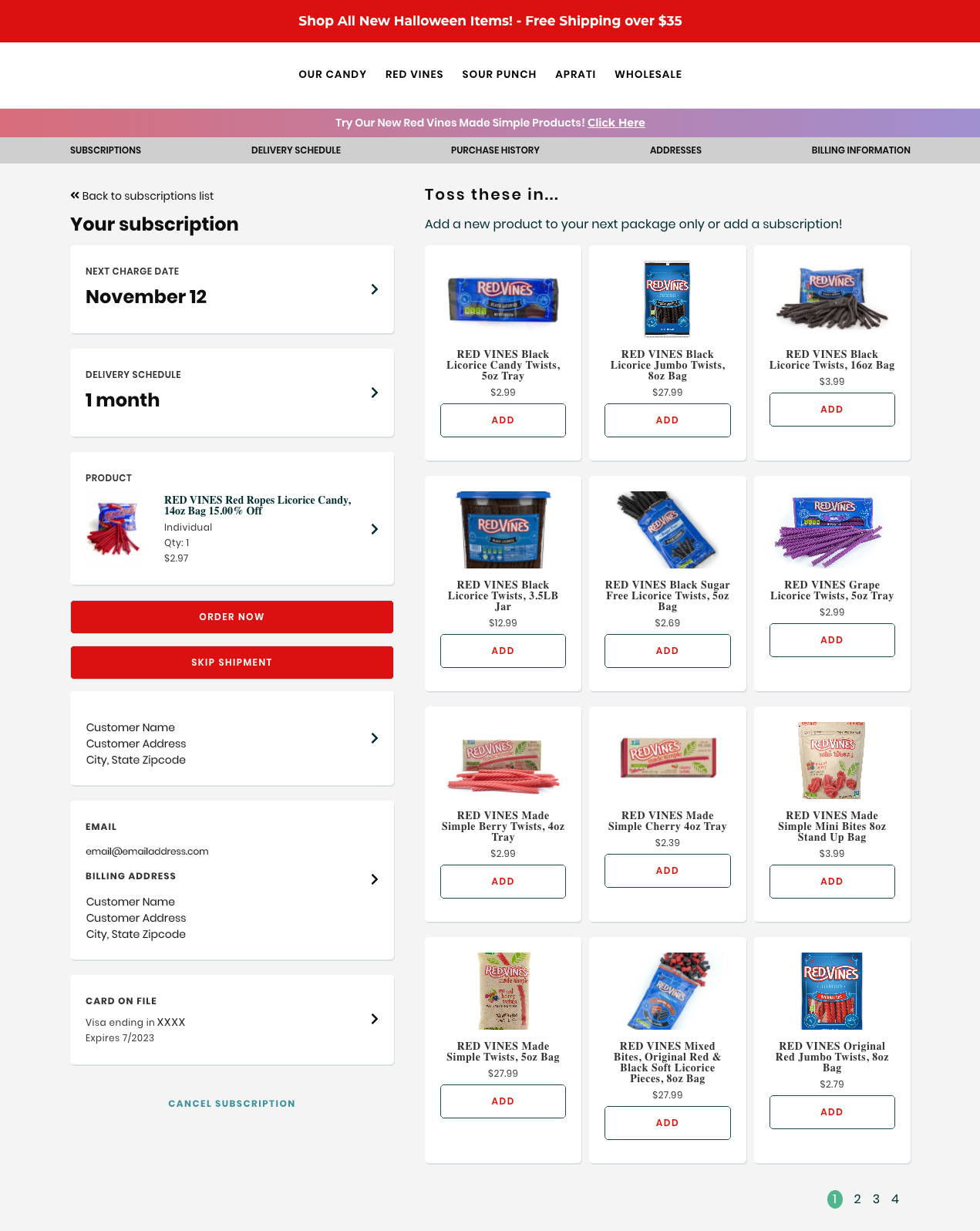The width and height of the screenshot is (980, 1231).
Task: Click Cancel Subscription link
Action: point(232,1104)
